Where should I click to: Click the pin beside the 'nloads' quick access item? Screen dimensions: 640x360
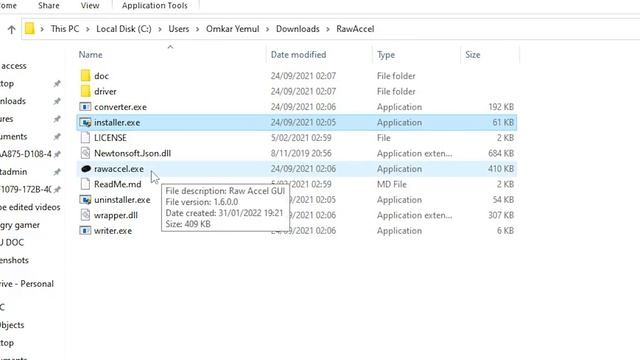point(57,101)
